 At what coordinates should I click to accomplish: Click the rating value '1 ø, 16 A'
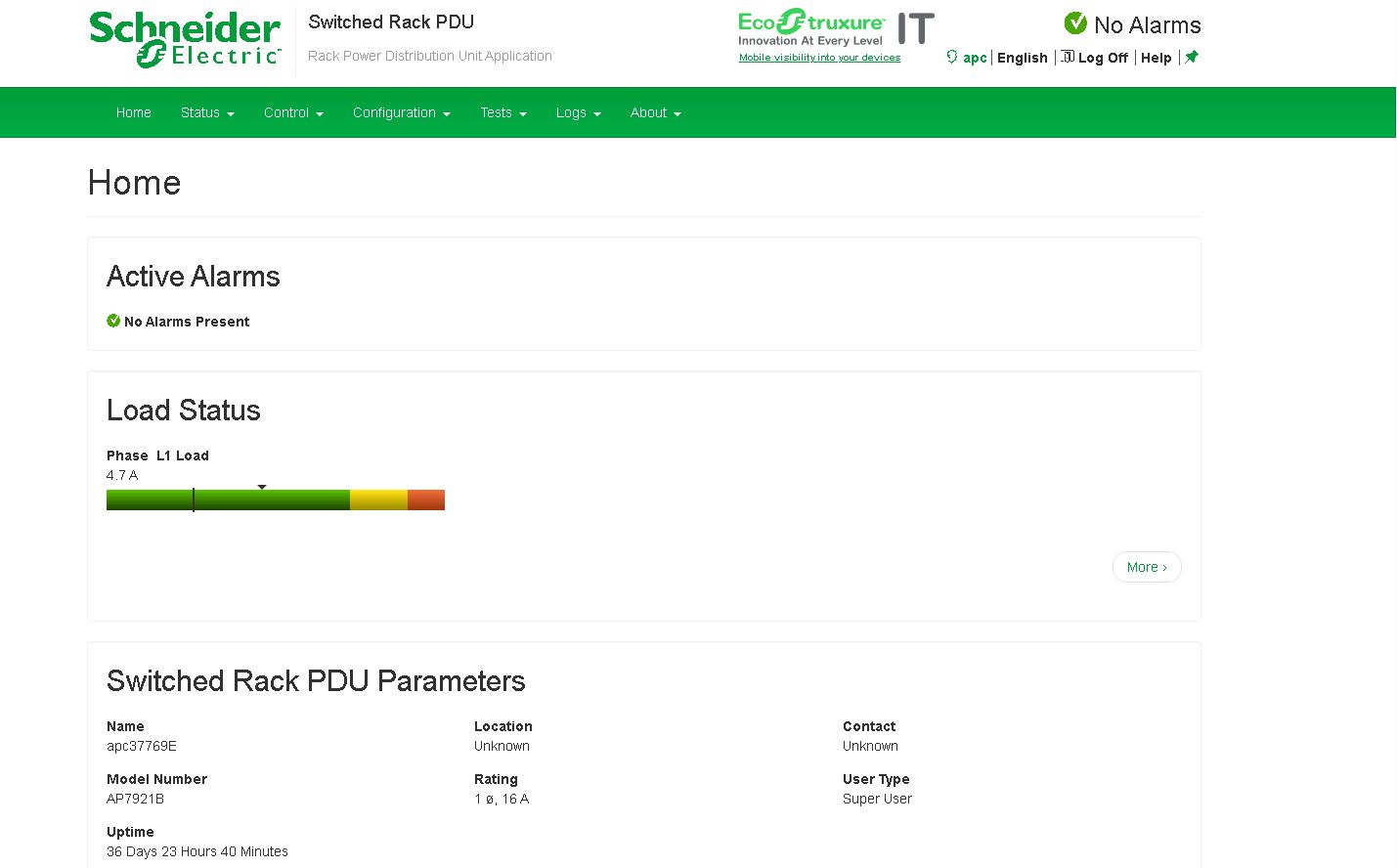coord(502,799)
